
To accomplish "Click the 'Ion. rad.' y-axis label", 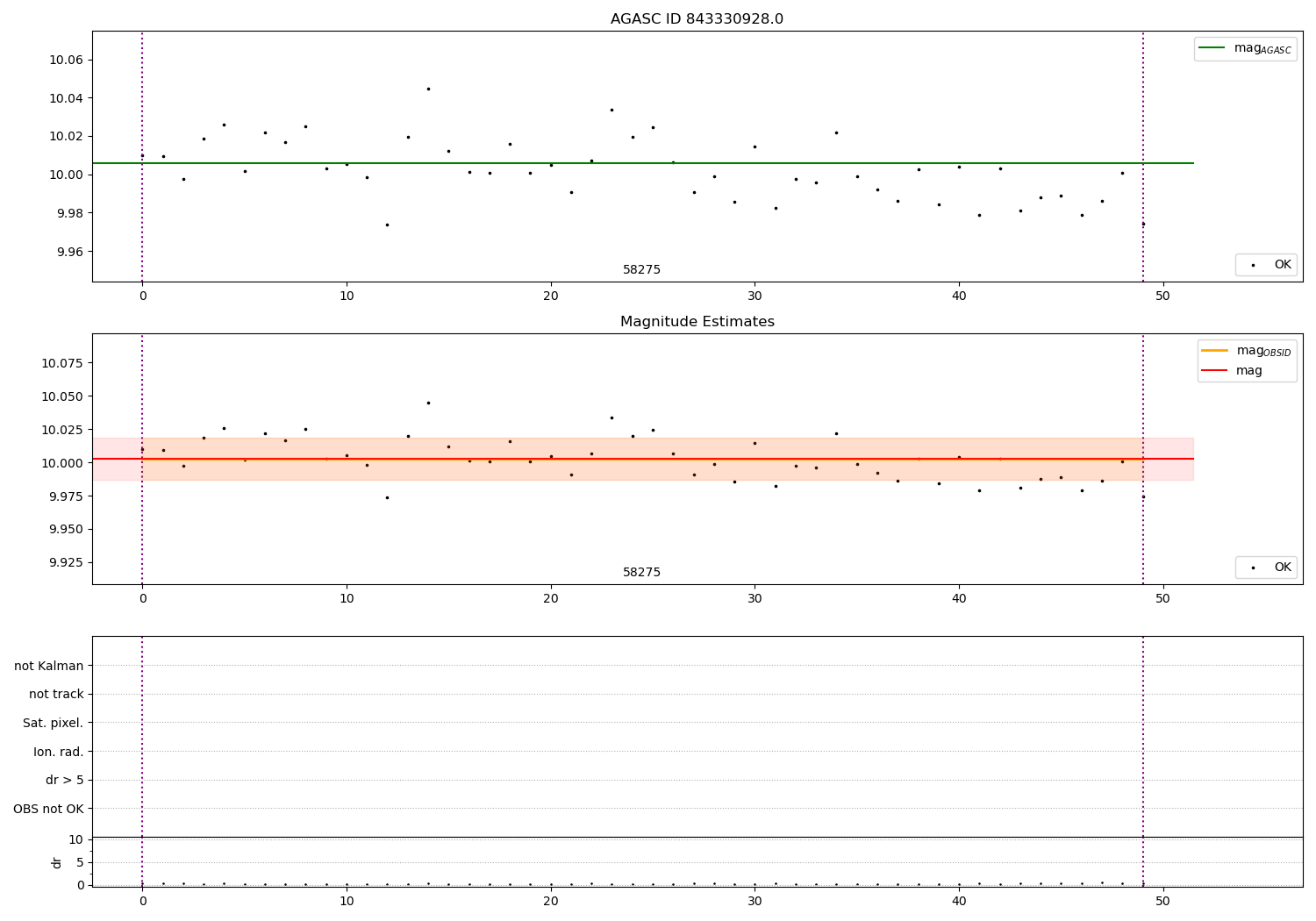I will [59, 752].
